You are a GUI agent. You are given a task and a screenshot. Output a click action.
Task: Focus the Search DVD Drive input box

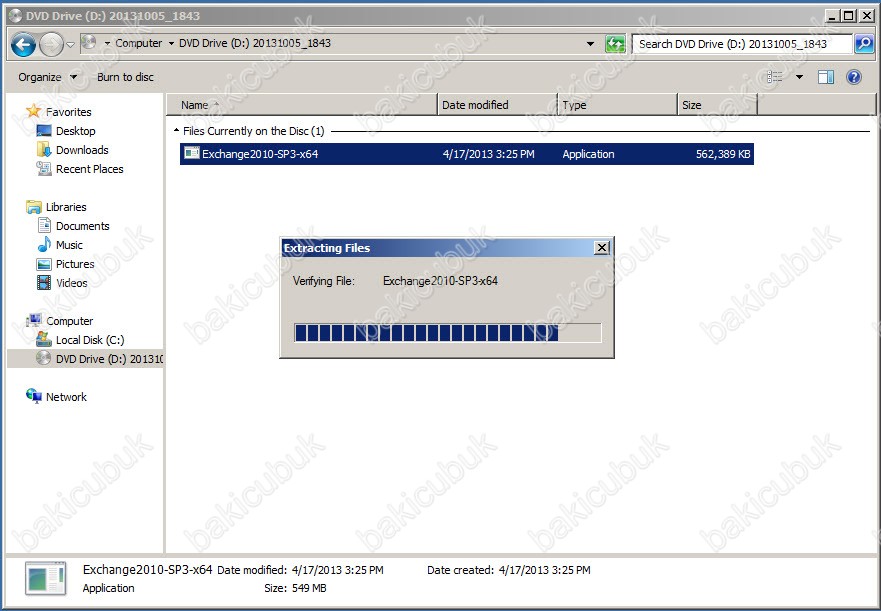[742, 44]
